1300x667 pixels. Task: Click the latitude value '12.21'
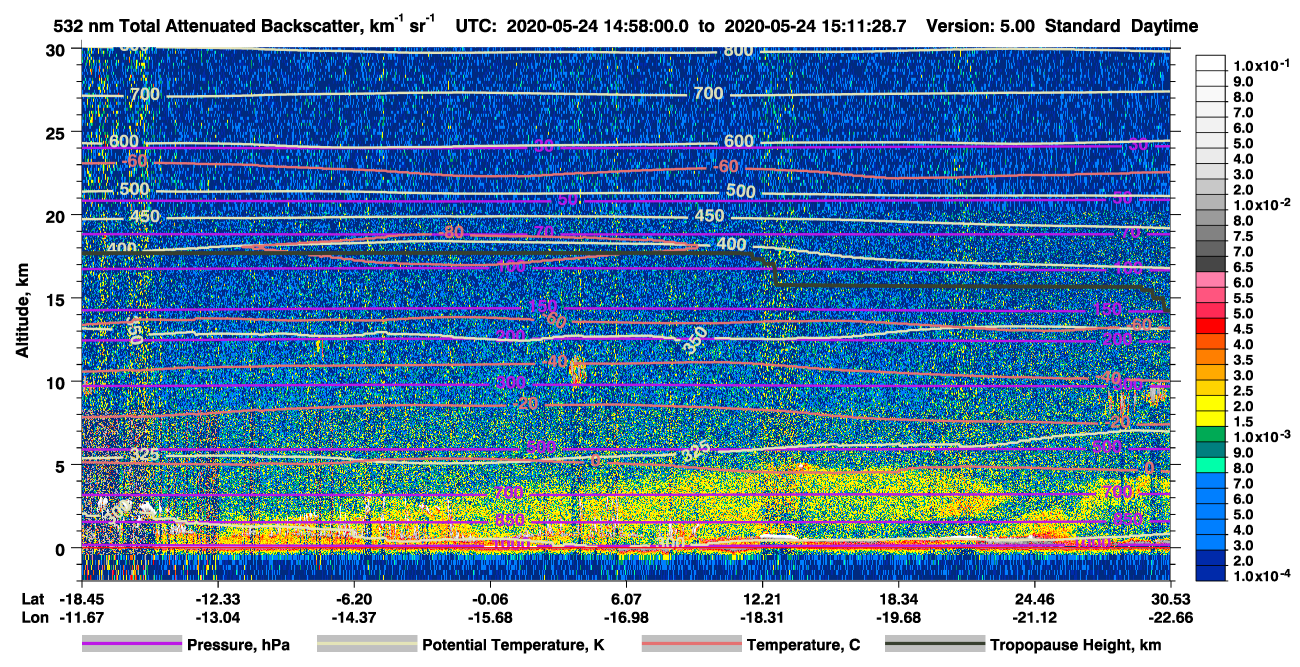click(763, 598)
